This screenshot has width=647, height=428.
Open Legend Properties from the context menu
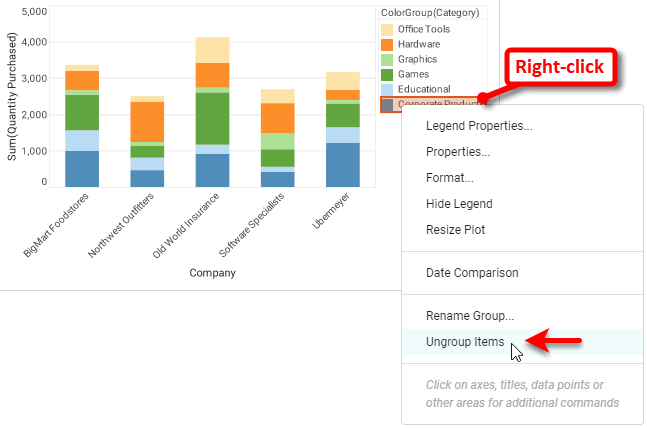478,126
